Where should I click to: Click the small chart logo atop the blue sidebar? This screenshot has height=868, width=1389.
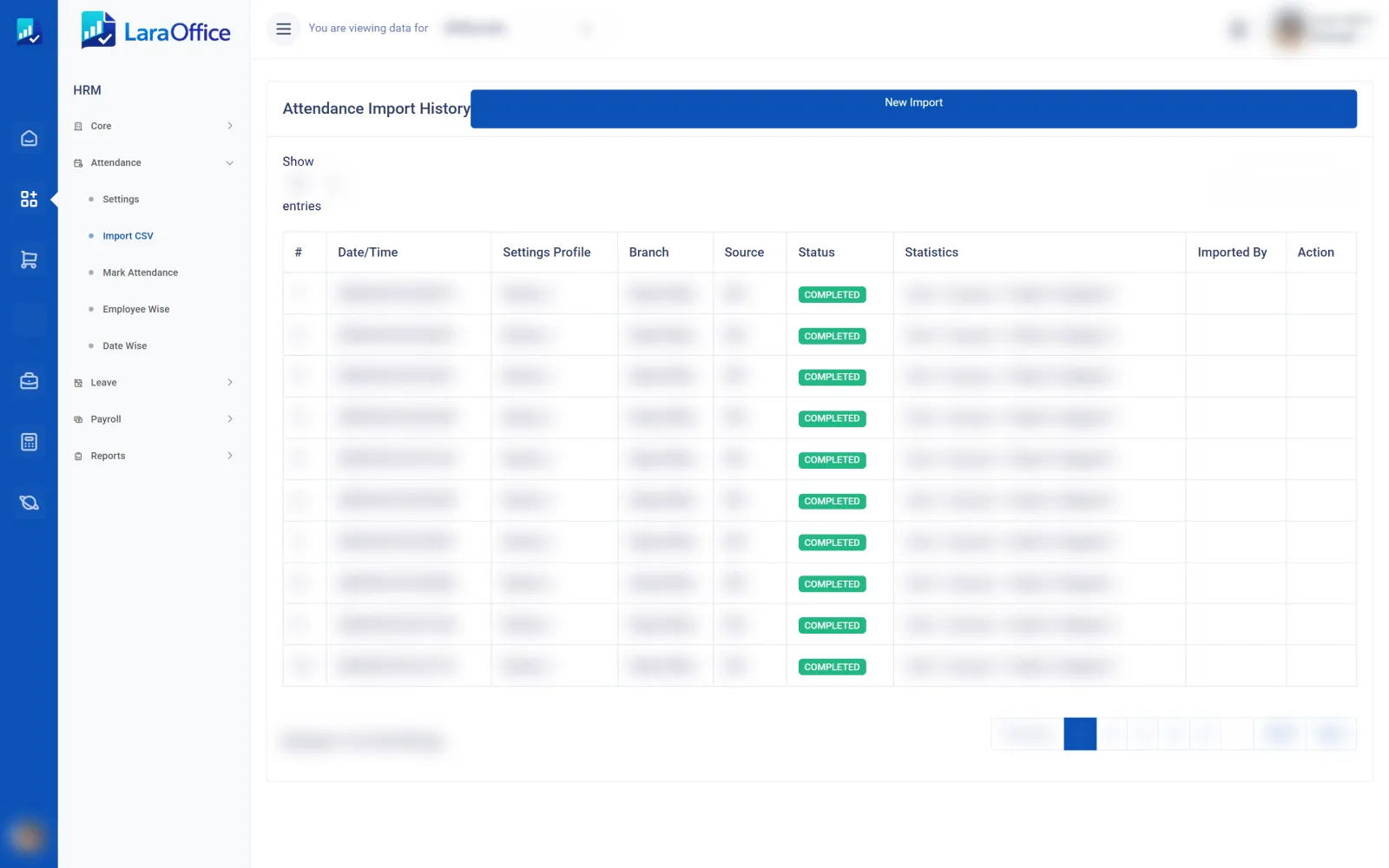(29, 31)
